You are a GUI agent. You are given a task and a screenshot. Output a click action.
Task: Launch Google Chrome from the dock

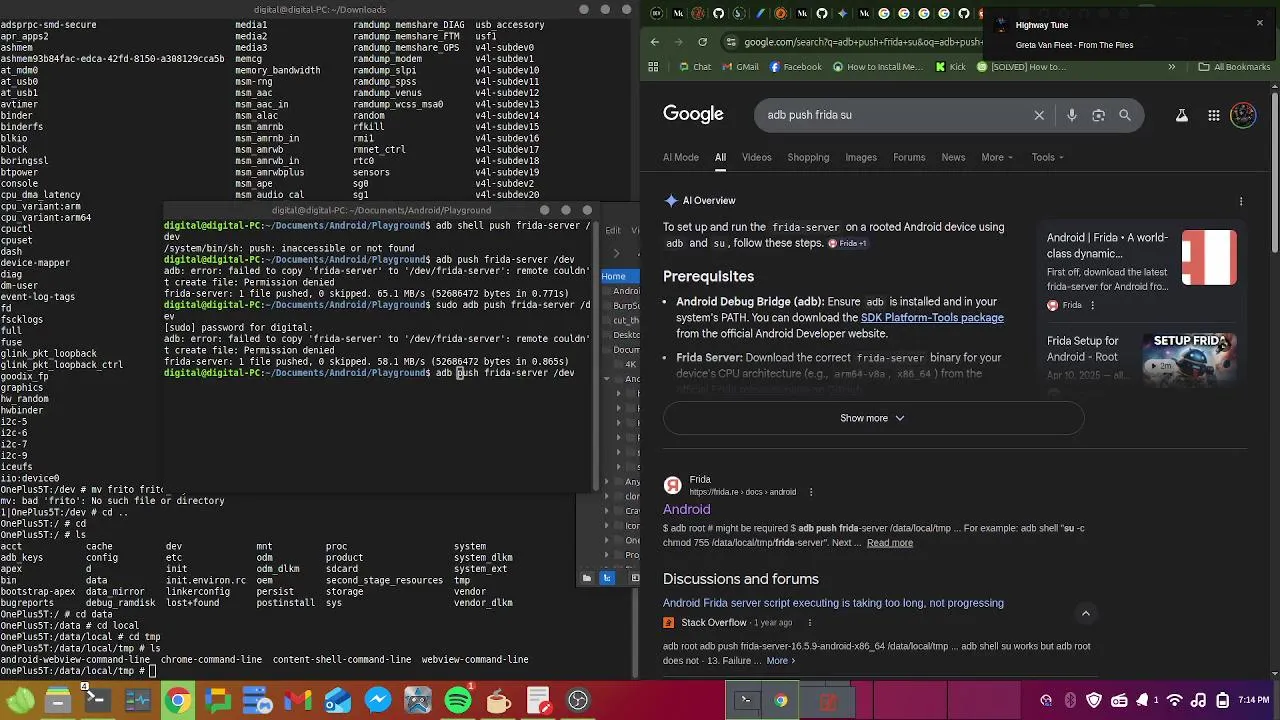pos(178,700)
